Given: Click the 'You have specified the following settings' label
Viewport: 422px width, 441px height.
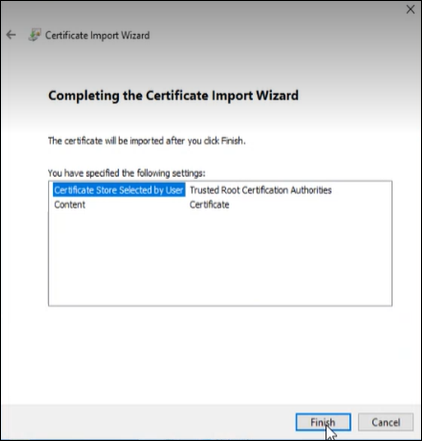Looking at the screenshot, I should coord(127,173).
